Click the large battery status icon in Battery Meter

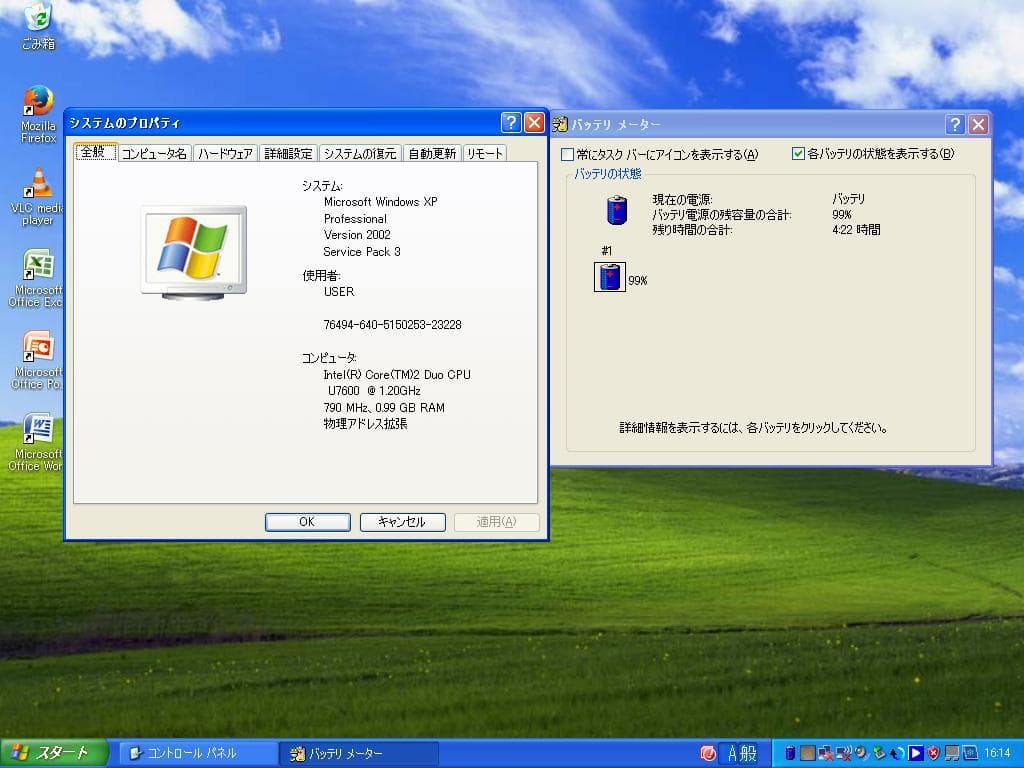click(x=617, y=210)
